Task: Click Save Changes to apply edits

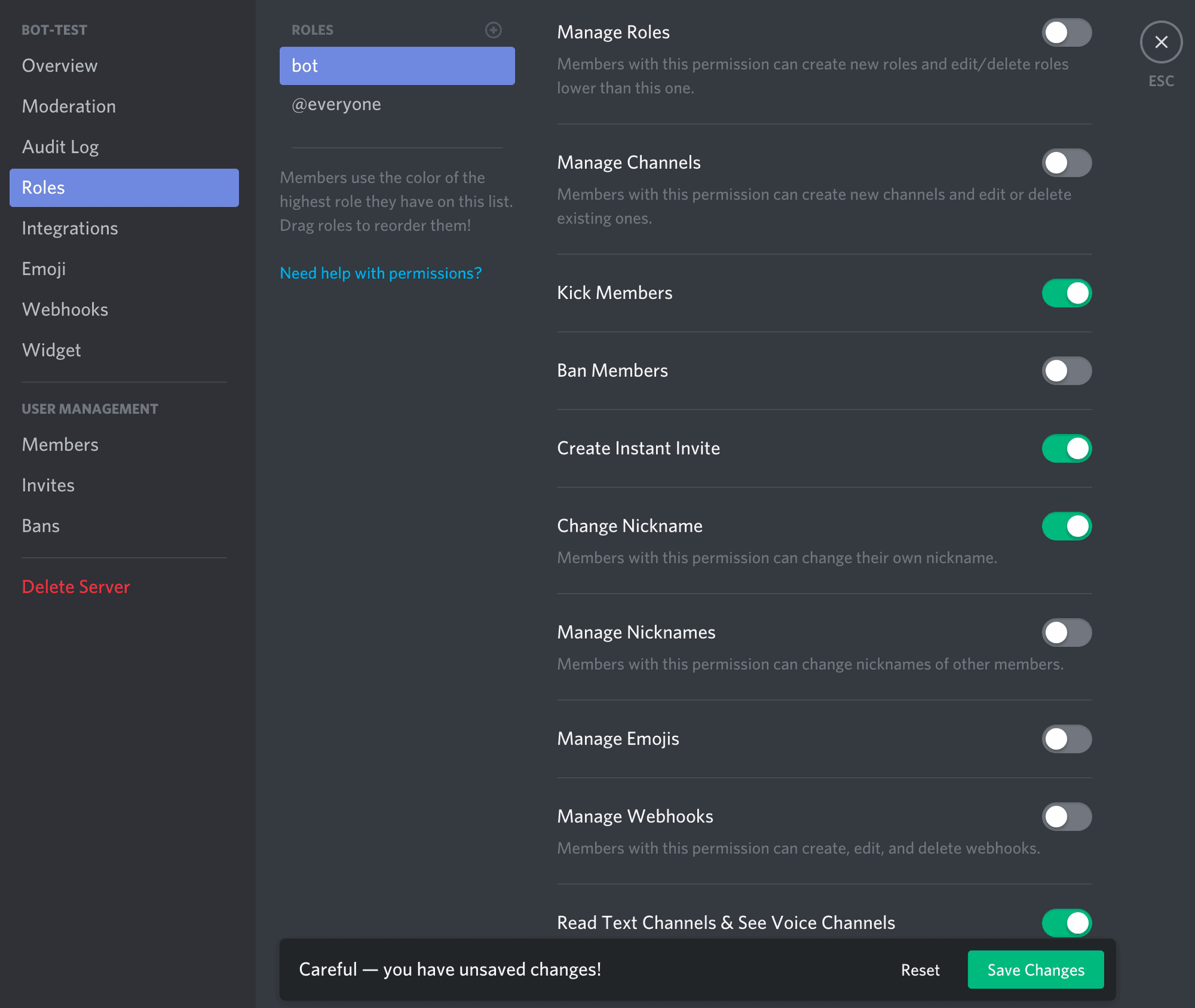Action: [x=1035, y=969]
